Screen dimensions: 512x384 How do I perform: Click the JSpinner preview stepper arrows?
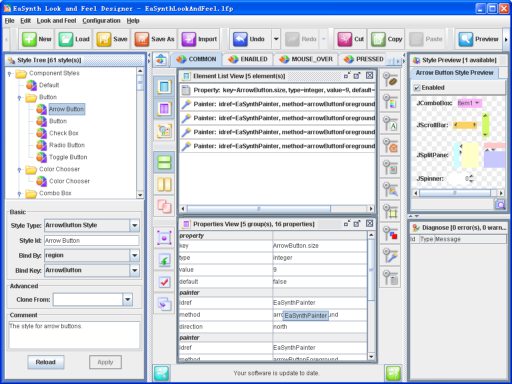(471, 178)
